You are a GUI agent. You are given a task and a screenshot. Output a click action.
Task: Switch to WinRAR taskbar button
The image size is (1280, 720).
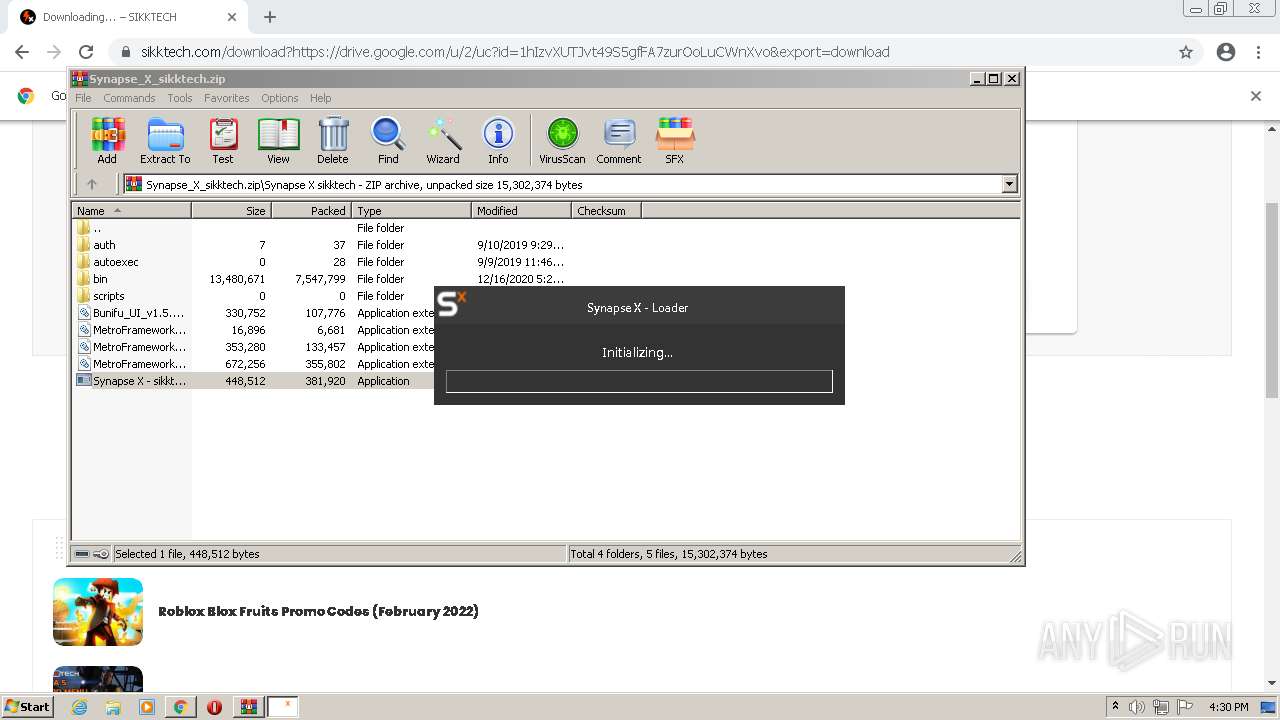click(x=248, y=707)
